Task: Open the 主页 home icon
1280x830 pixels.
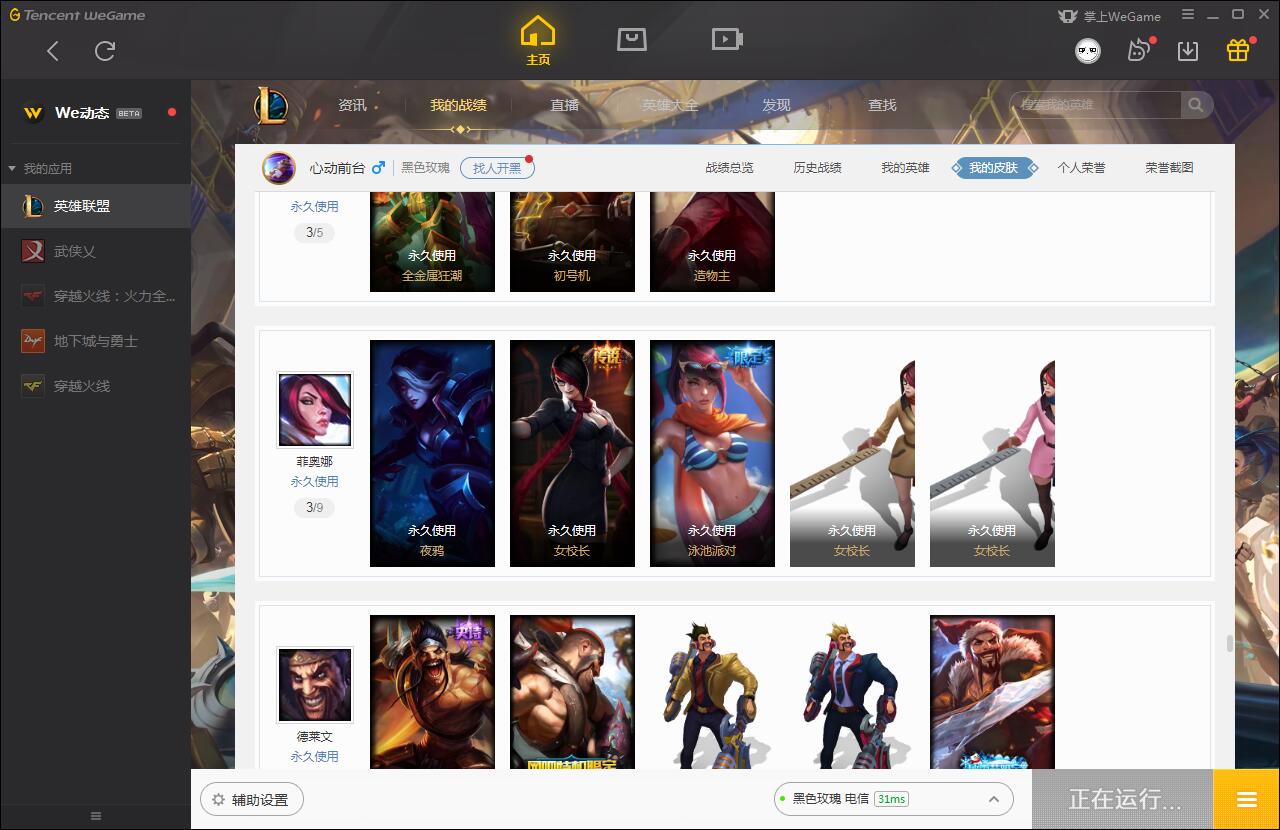Action: click(538, 41)
